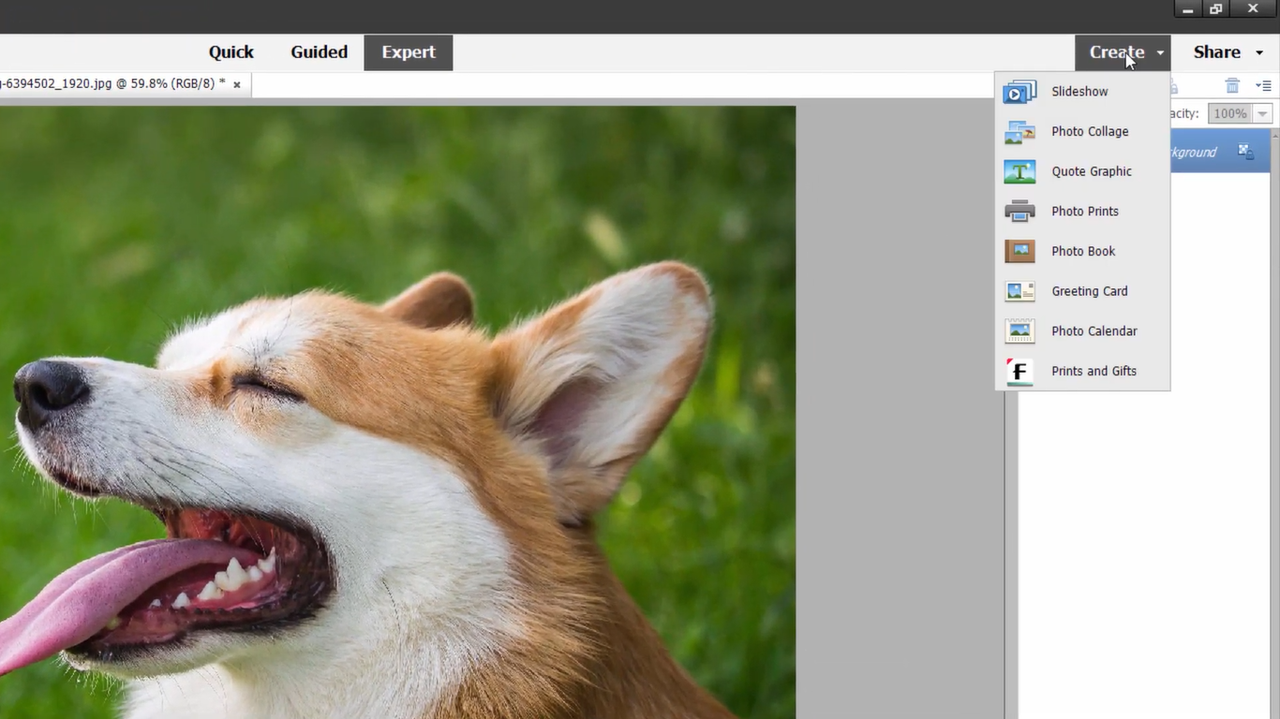Click the Photo Prints printer icon
Viewport: 1280px width, 719px height.
point(1019,212)
